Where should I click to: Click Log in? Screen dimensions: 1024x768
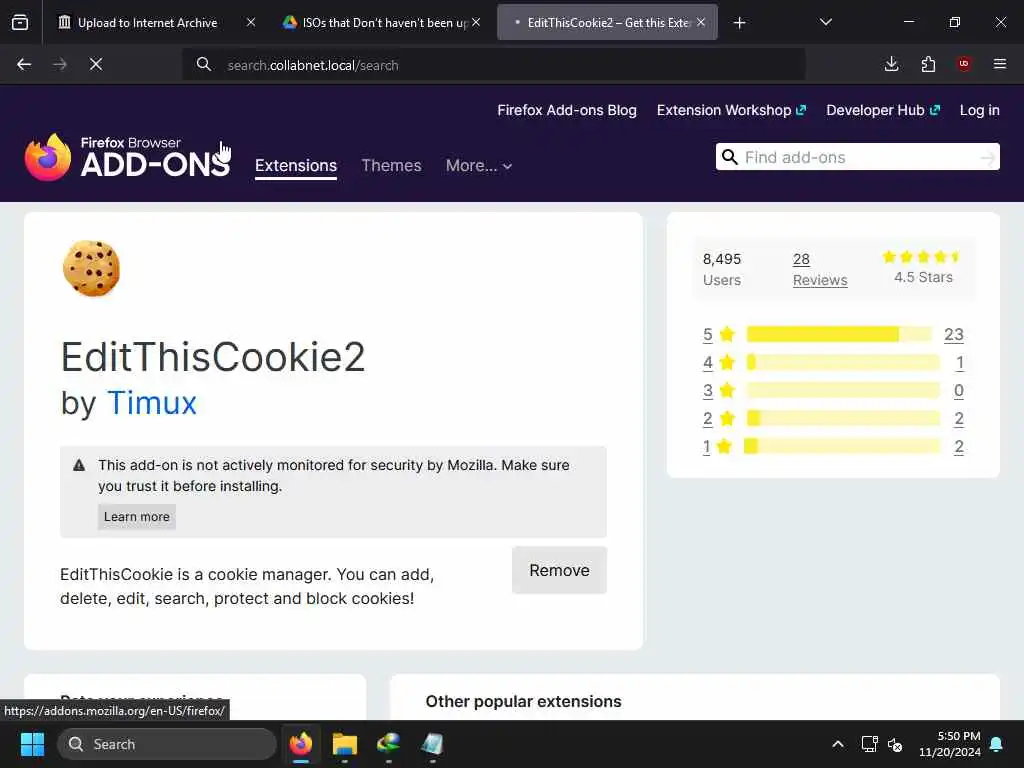pos(980,110)
